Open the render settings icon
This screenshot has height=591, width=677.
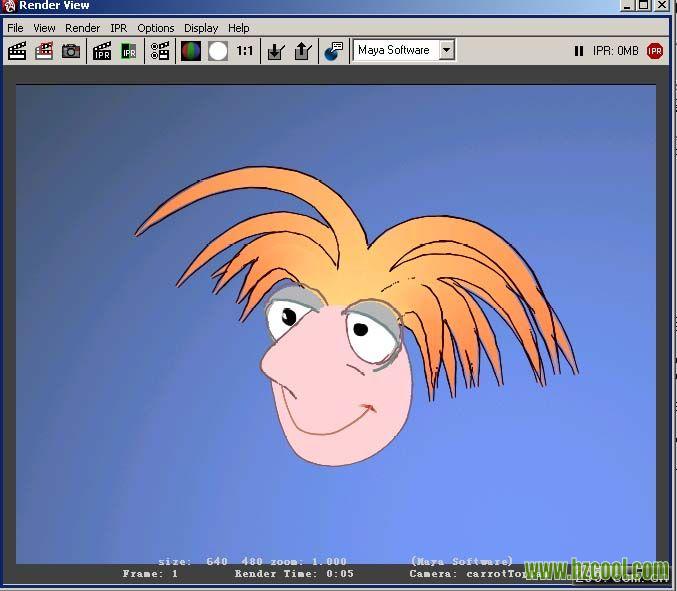click(160, 51)
